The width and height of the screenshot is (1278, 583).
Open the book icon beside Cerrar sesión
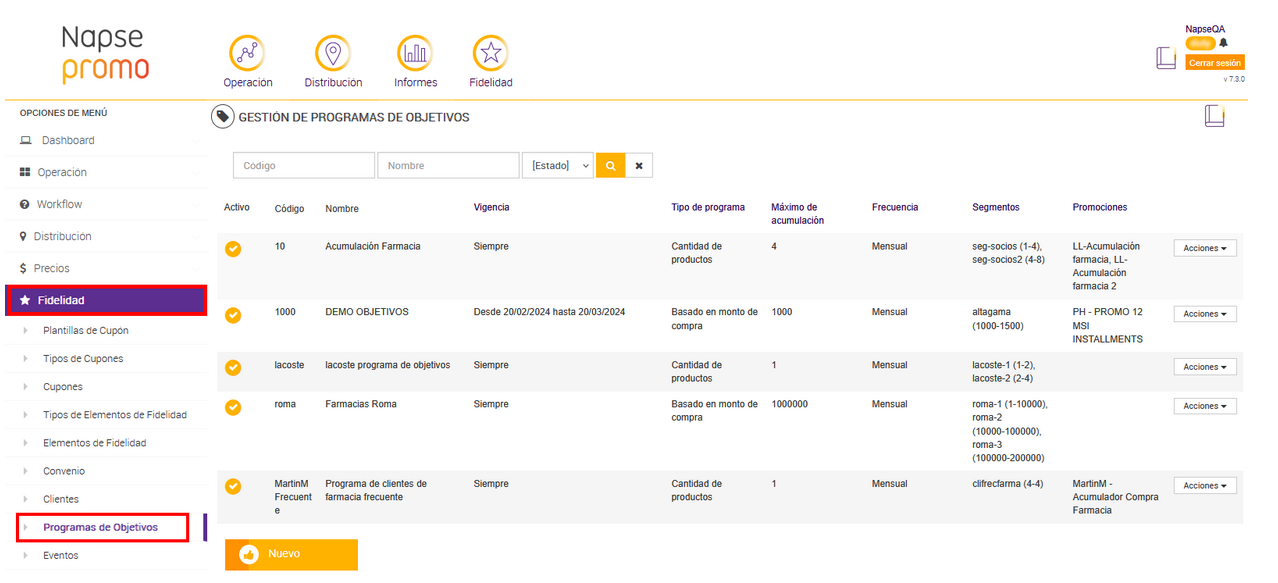[1166, 58]
